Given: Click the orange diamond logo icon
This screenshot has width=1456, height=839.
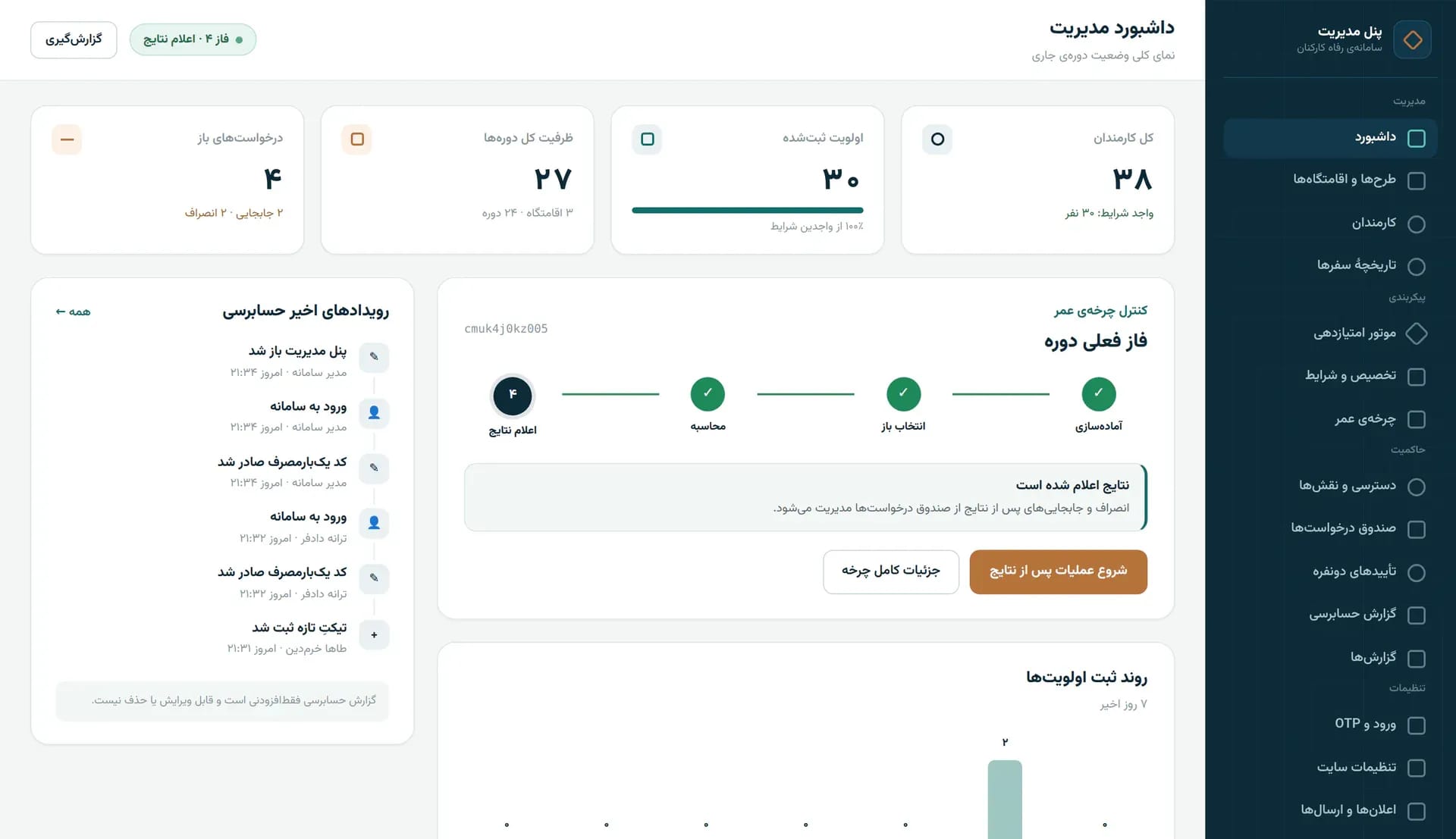Looking at the screenshot, I should (x=1412, y=39).
